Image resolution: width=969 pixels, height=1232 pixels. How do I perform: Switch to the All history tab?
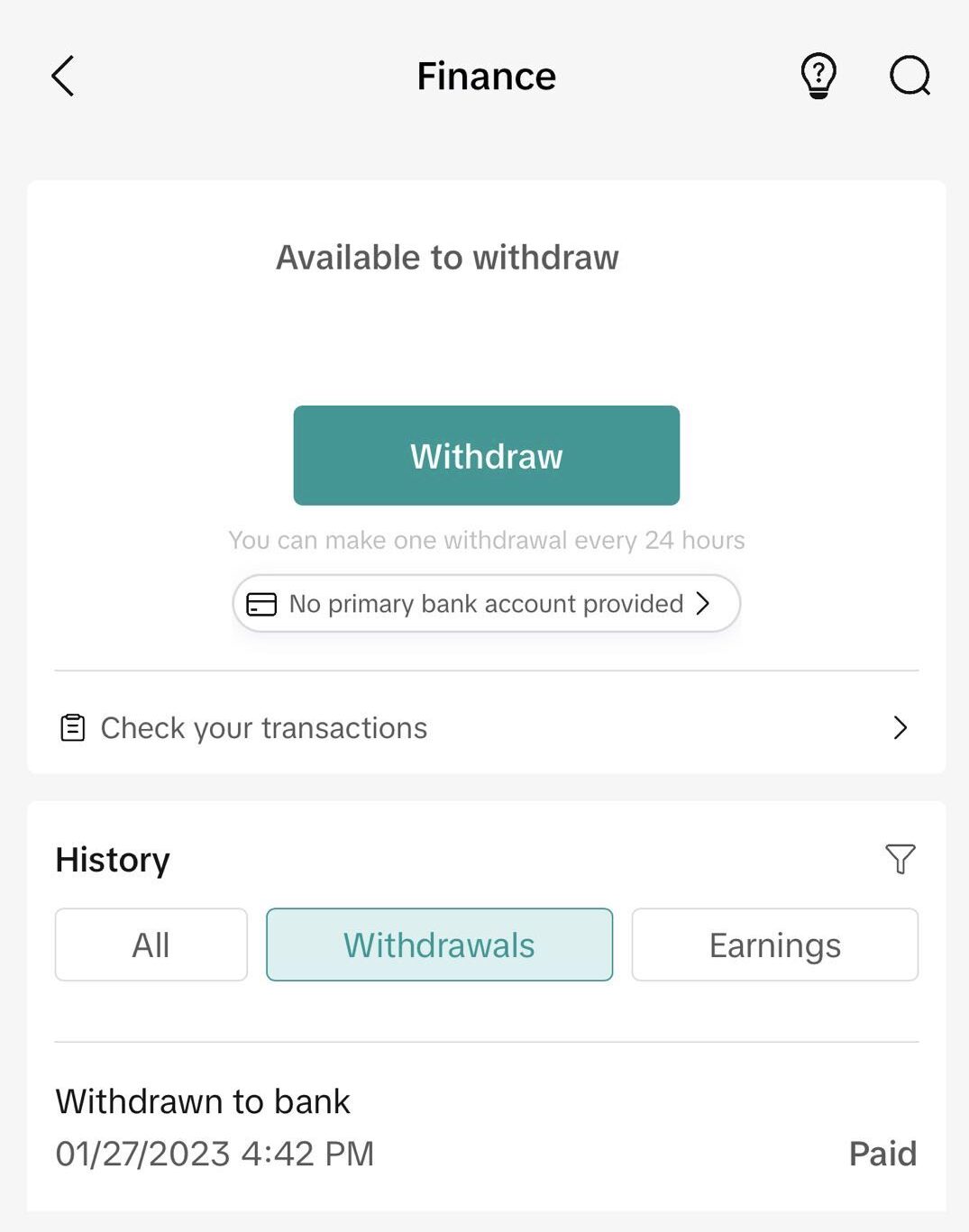151,945
